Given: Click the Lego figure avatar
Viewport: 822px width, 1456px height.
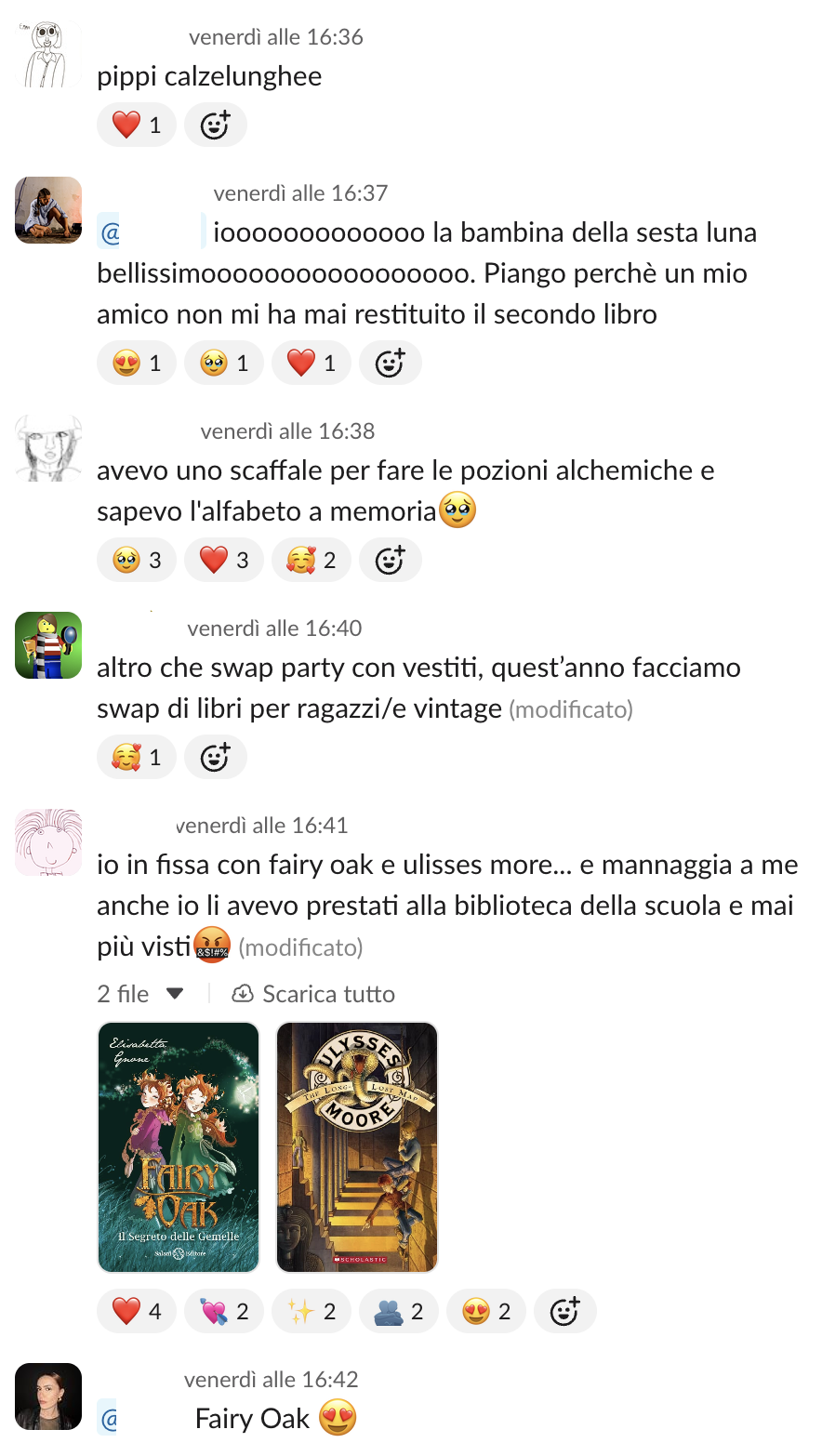Looking at the screenshot, I should point(48,645).
